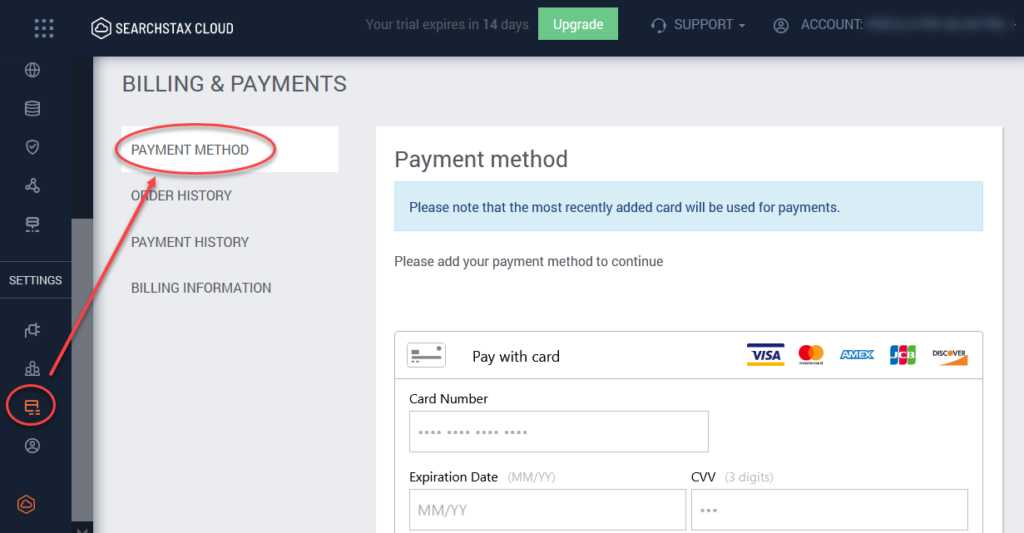Select the server icon above Settings
1024x533 pixels.
click(32, 225)
